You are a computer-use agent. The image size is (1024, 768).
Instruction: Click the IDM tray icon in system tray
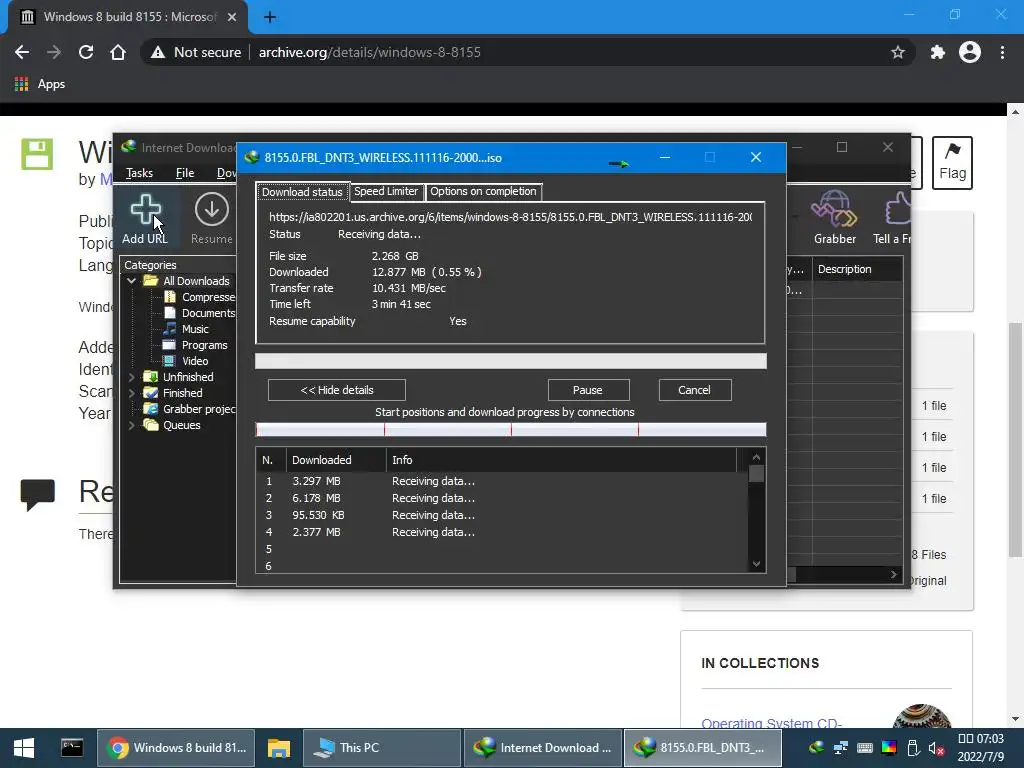[816, 748]
